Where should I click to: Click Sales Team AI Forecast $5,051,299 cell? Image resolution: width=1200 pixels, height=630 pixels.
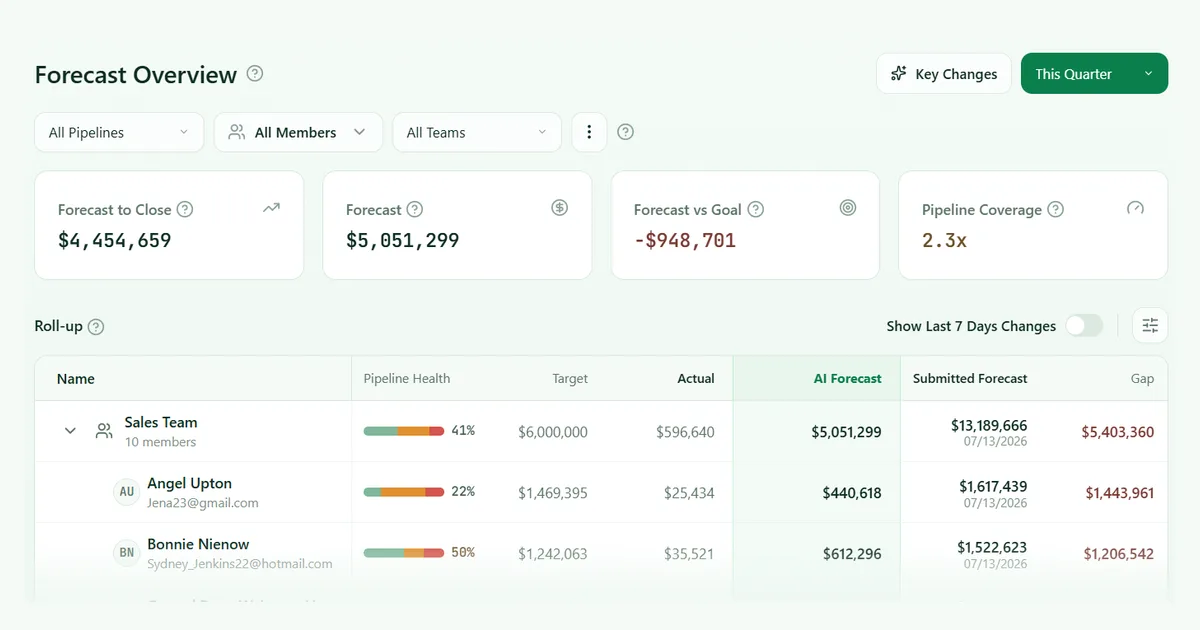(x=847, y=432)
